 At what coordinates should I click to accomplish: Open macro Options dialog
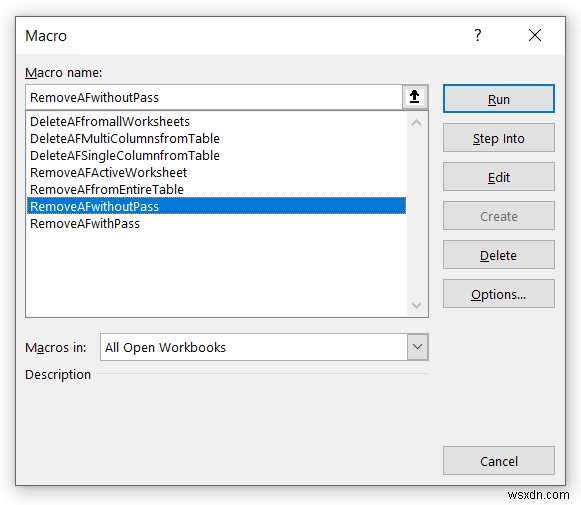tap(499, 294)
